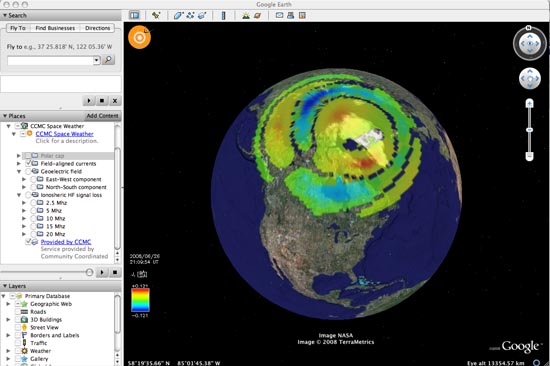Image resolution: width=550 pixels, height=366 pixels.
Task: Adjust the Places opacity slider knob
Action: click(x=89, y=272)
